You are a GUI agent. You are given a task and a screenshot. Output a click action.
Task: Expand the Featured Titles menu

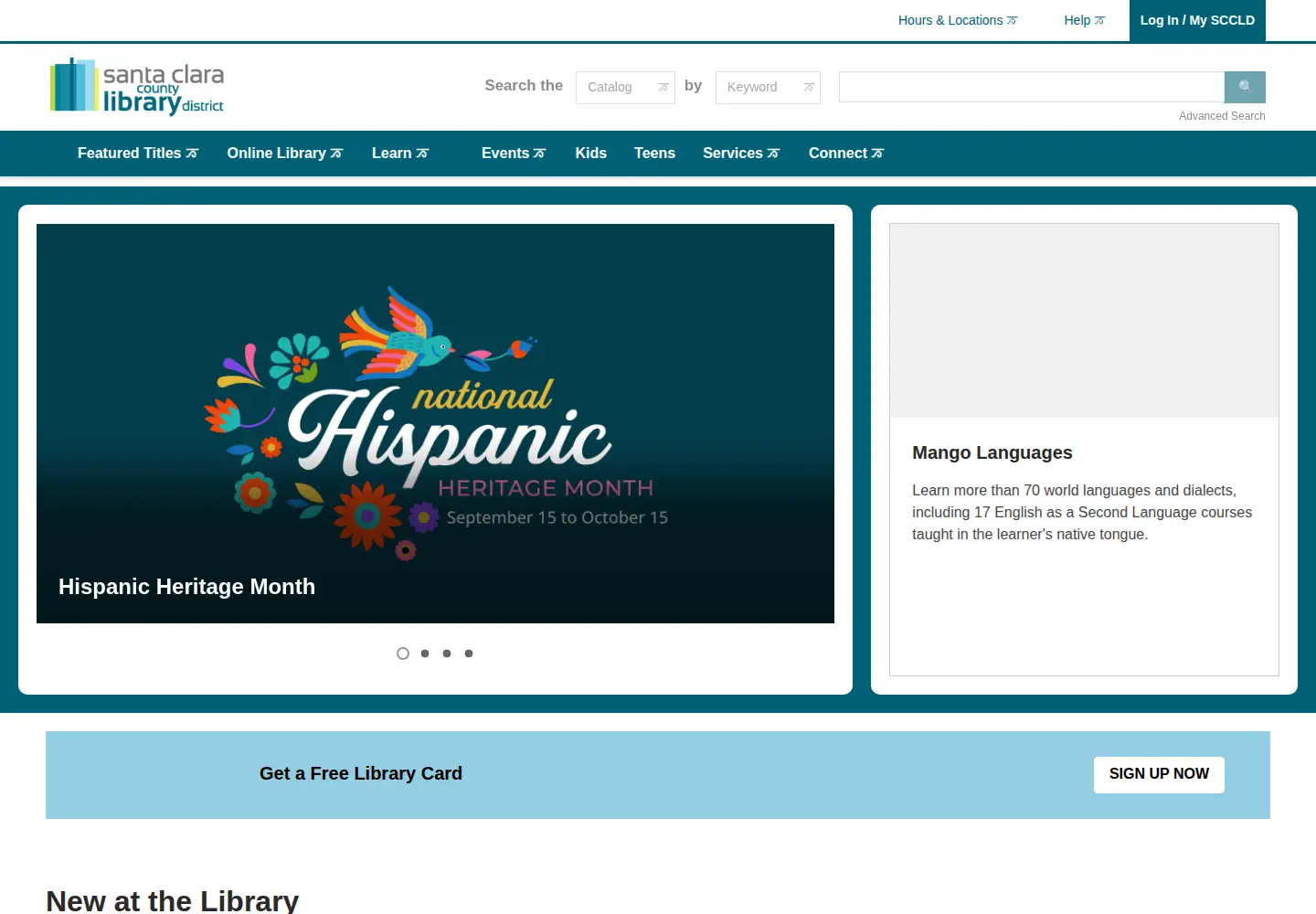click(x=138, y=154)
